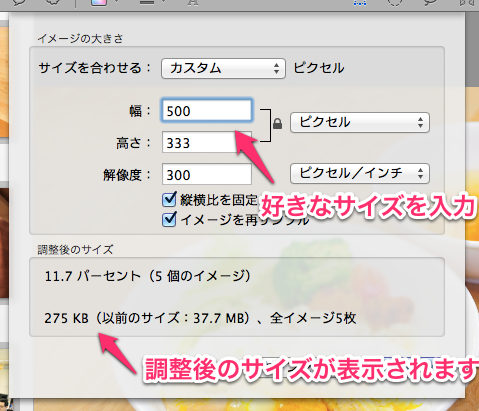Click the ピクセル text right of the カスタム dropdown
The height and width of the screenshot is (411, 479).
click(319, 68)
